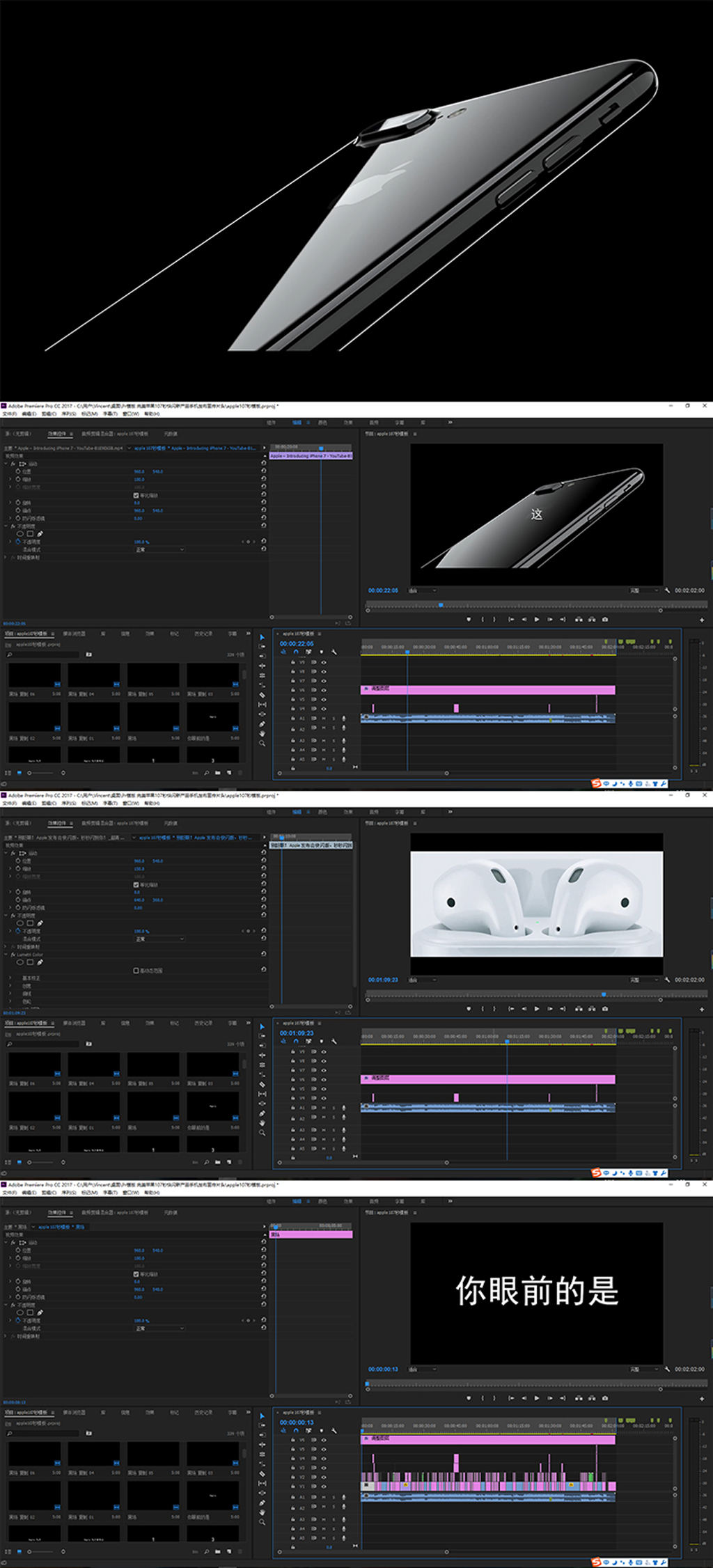Click Add/Remove Keyframe for Opacity in the AirPods window
Viewport: 713px width, 1568px height.
click(248, 931)
